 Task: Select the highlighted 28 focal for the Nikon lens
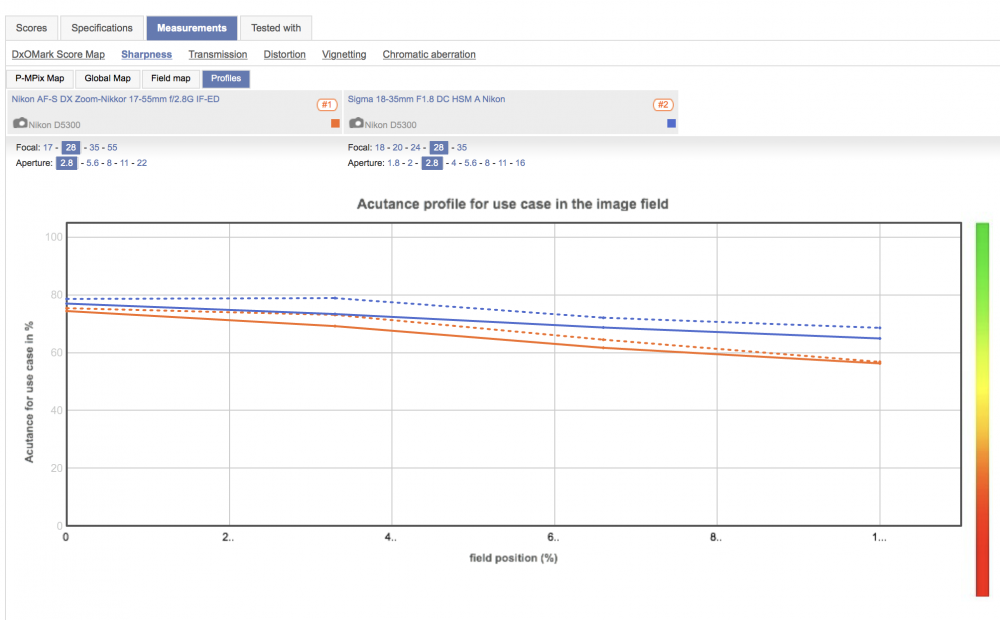[x=71, y=147]
